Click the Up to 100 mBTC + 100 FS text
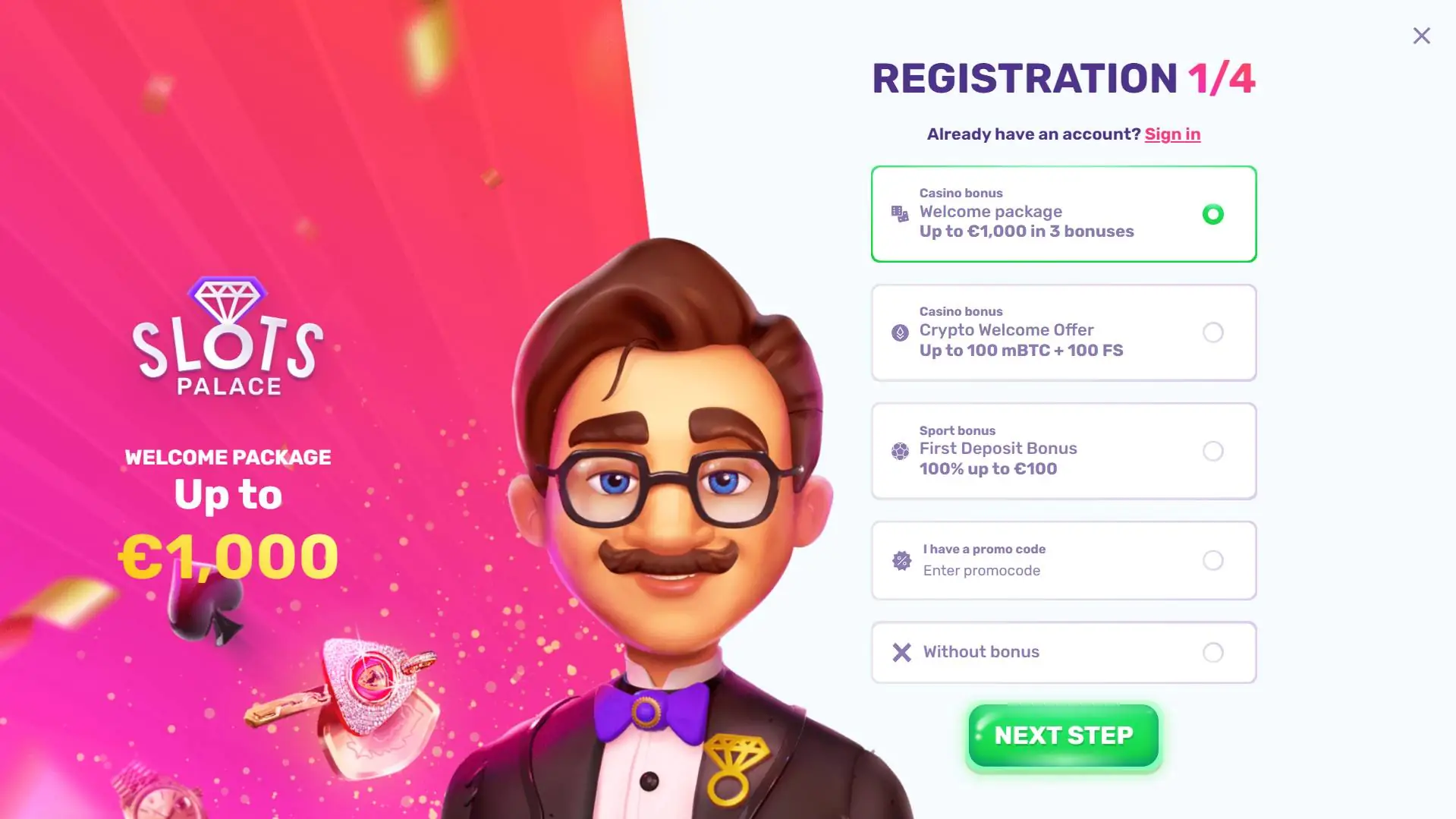 click(1021, 350)
